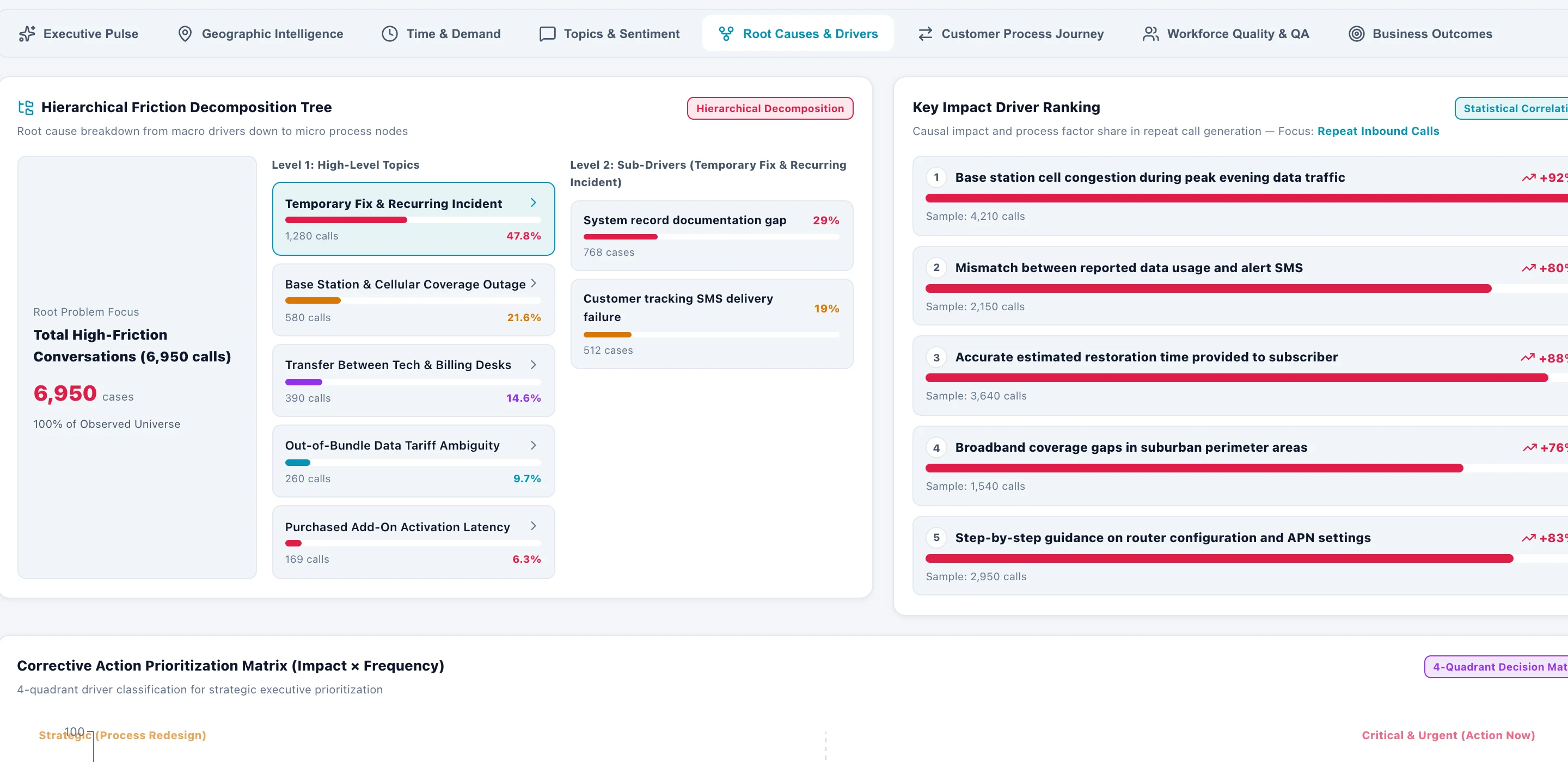Open the Customer tracking SMS delivery failure card
1568x762 pixels.
click(x=711, y=323)
